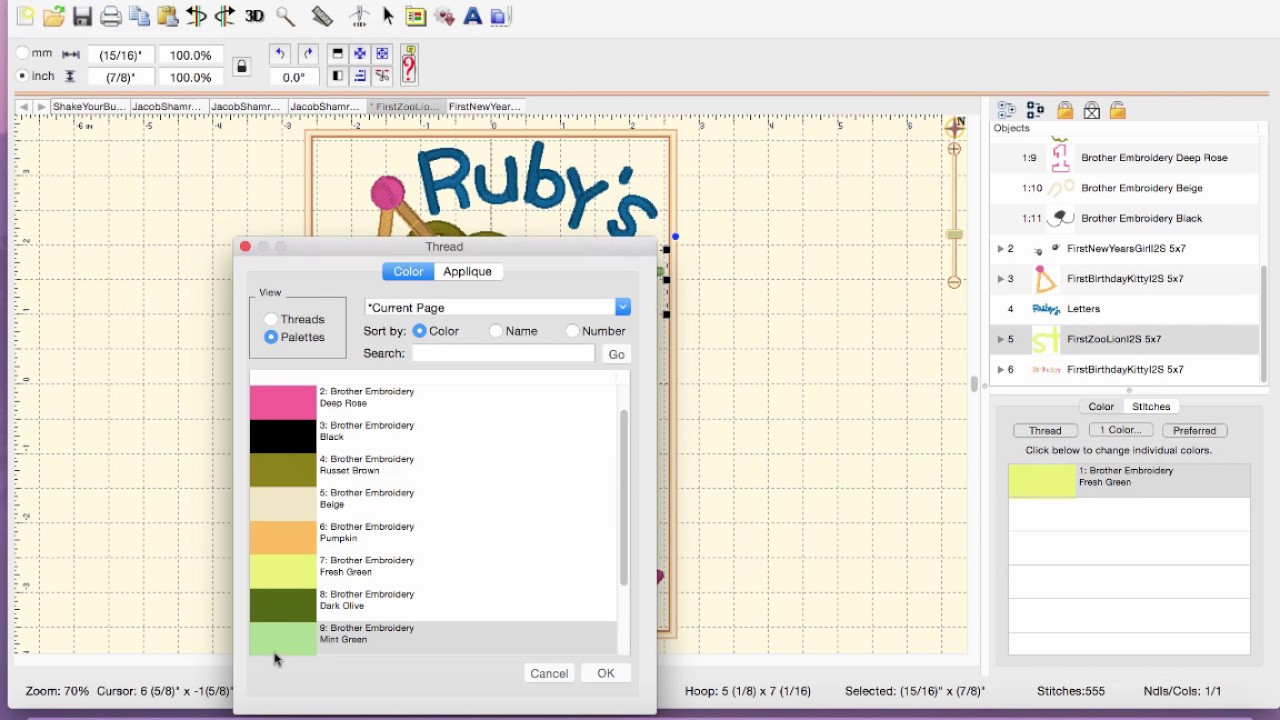
Task: Expand object 3 FirstBirthdayKittyI2S
Action: coord(1000,279)
